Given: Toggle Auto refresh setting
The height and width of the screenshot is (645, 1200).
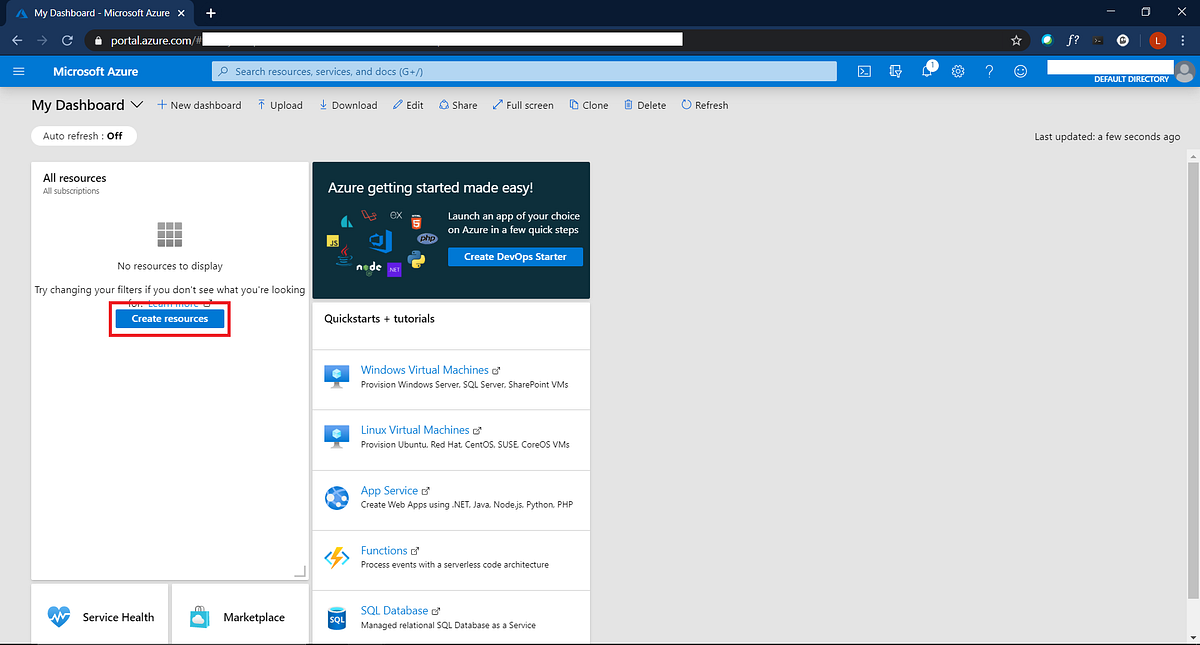Looking at the screenshot, I should click(83, 135).
